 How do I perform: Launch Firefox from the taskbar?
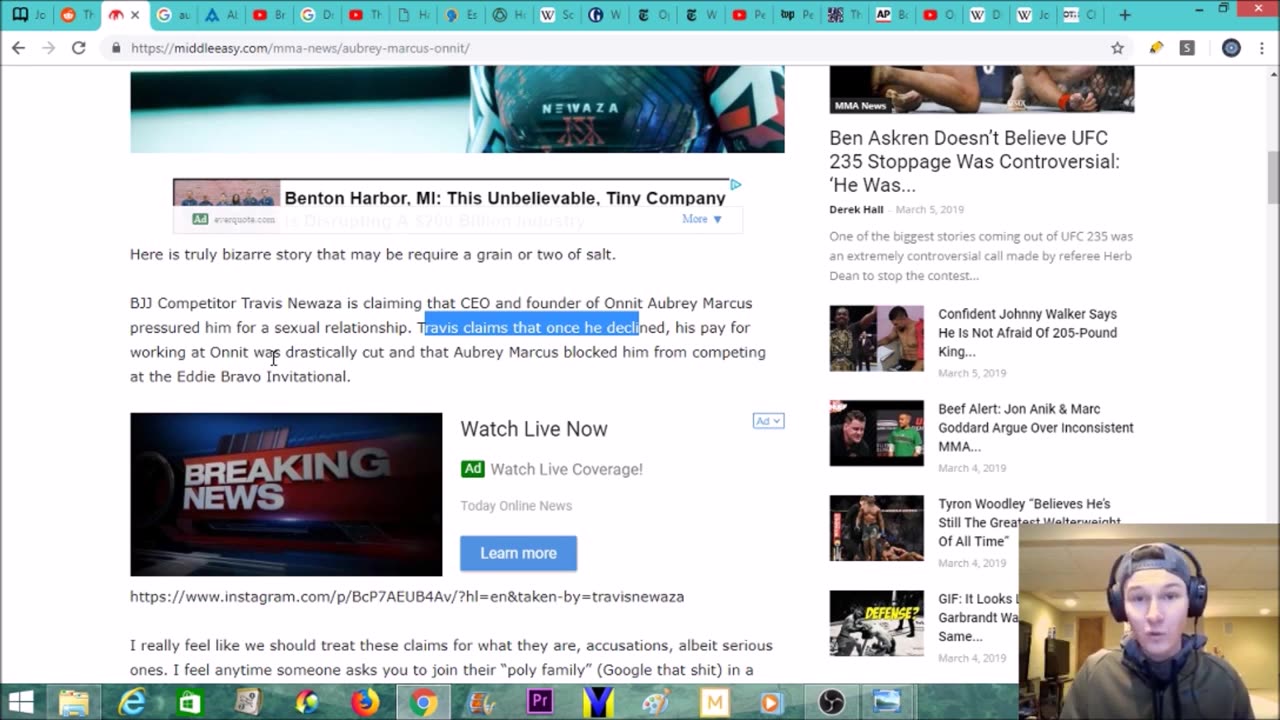365,702
